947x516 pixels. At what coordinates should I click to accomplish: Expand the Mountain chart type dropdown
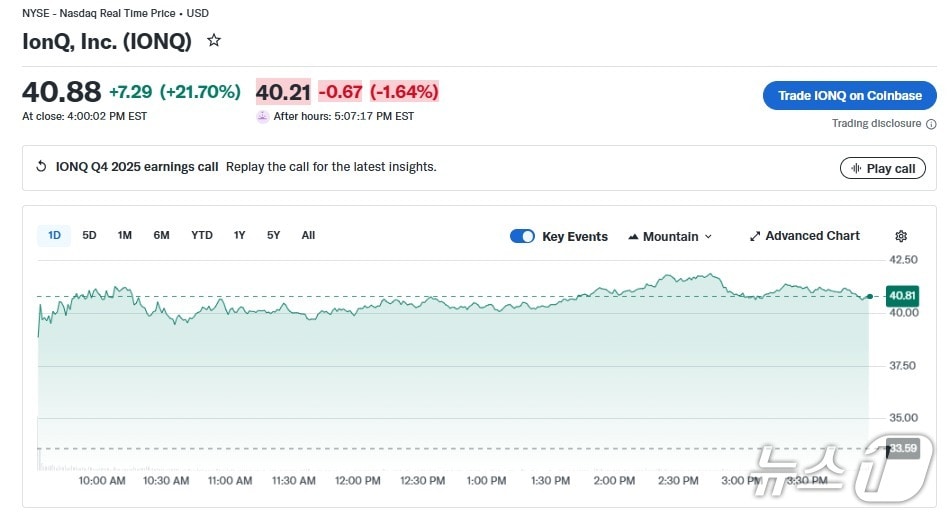pyautogui.click(x=708, y=237)
